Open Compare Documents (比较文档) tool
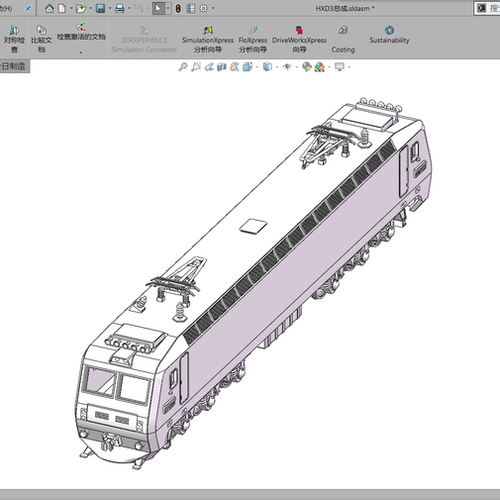Screen dimensions: 500x500 click(41, 39)
